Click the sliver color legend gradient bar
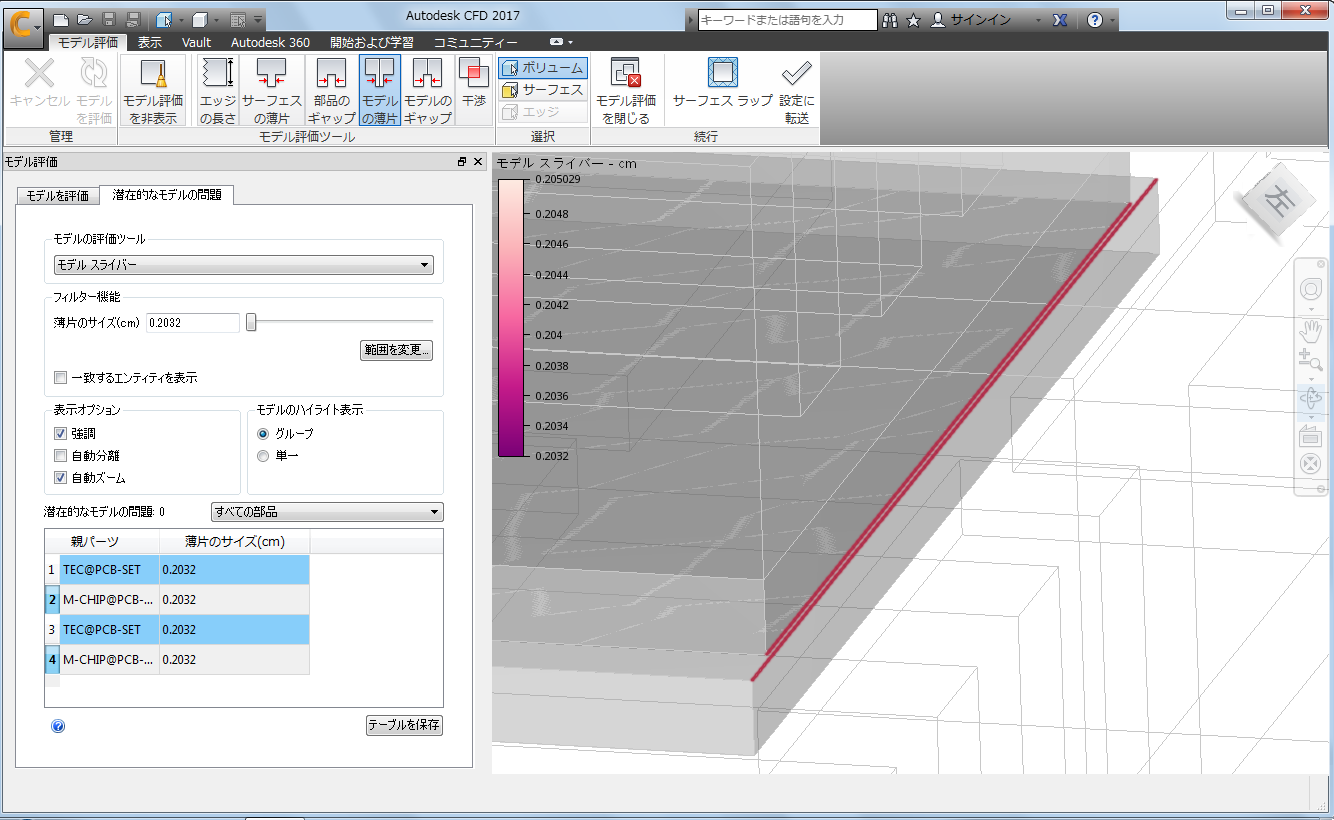 click(x=510, y=317)
